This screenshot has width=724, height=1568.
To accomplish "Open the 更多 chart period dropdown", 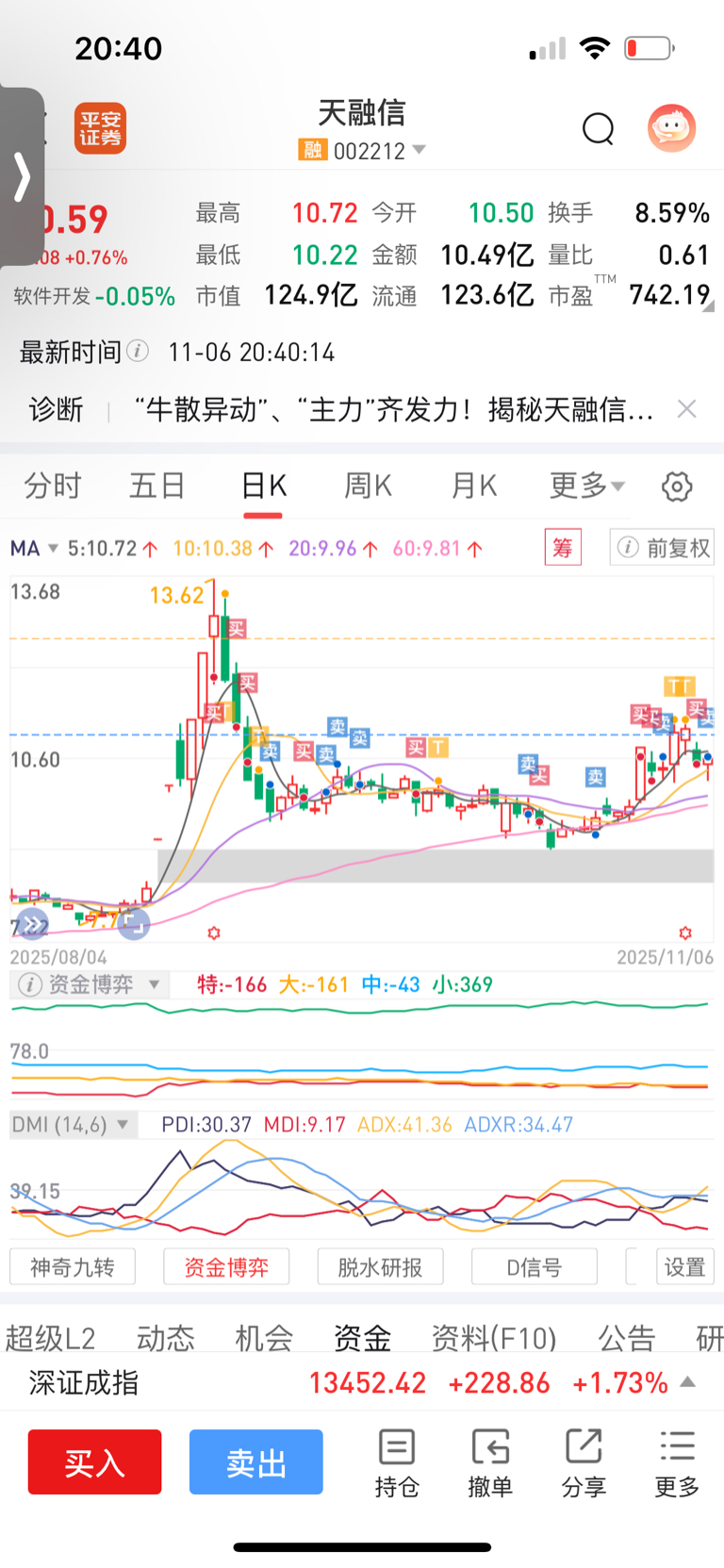I will (x=586, y=486).
